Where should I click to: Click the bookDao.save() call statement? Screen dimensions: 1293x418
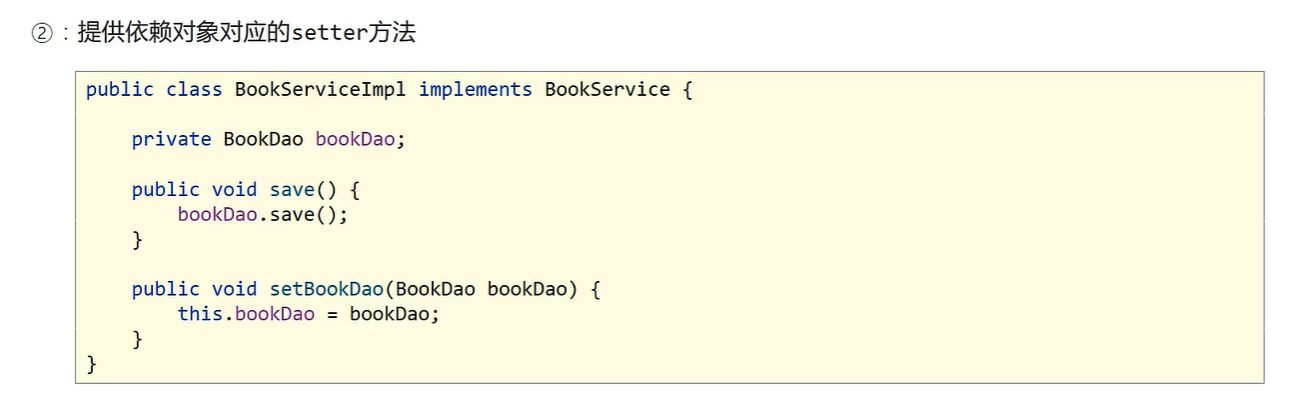pyautogui.click(x=262, y=214)
